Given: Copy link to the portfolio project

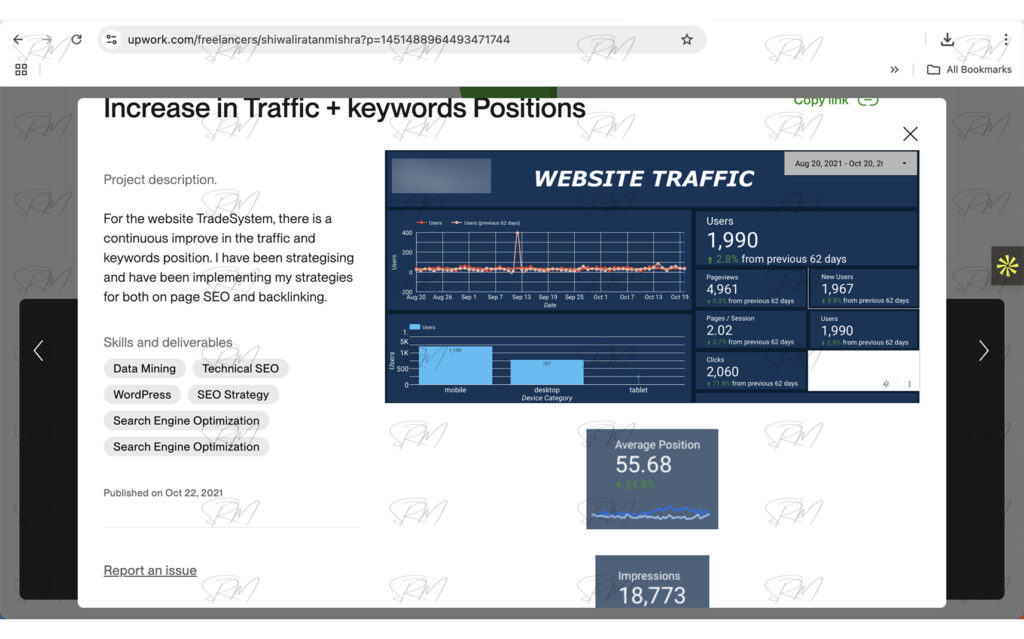Looking at the screenshot, I should [x=835, y=101].
